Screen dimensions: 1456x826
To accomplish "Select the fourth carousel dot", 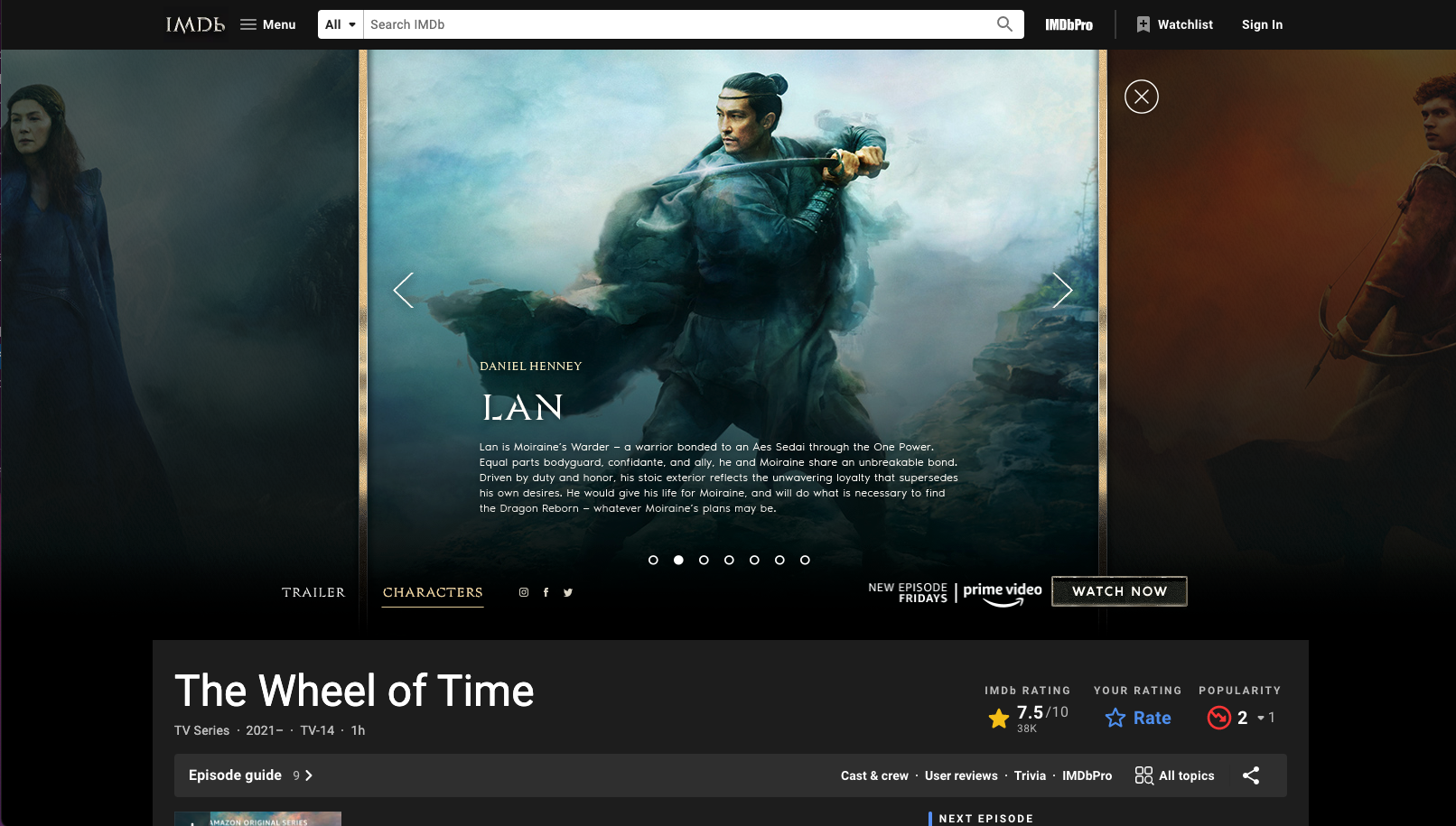I will tap(729, 560).
